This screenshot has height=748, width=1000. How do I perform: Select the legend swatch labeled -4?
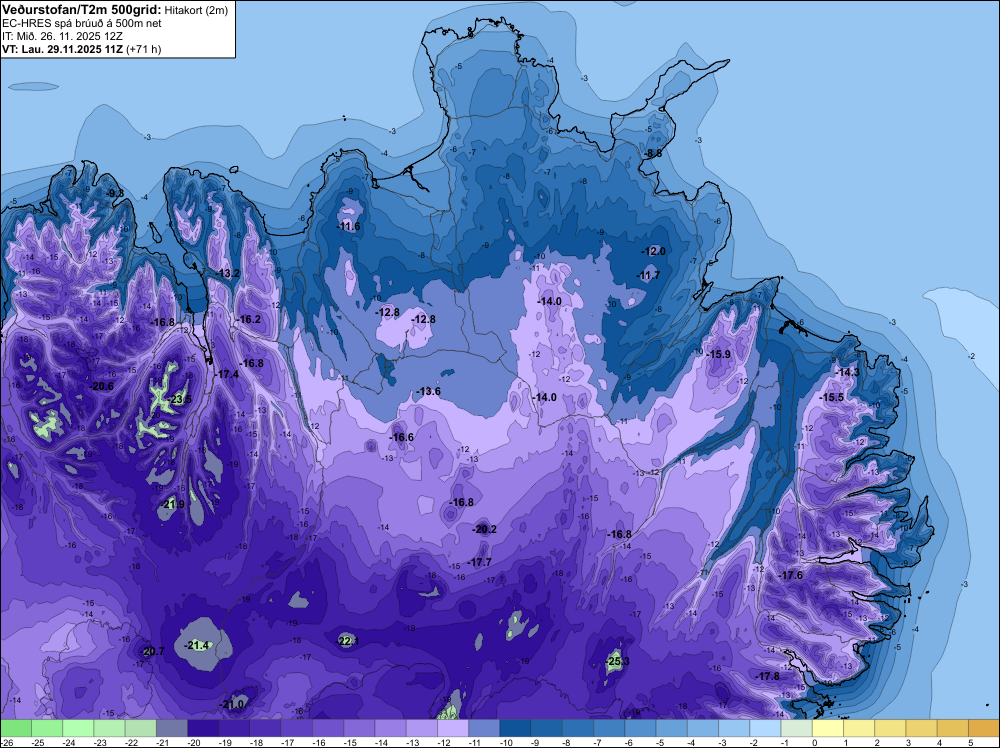[x=703, y=728]
